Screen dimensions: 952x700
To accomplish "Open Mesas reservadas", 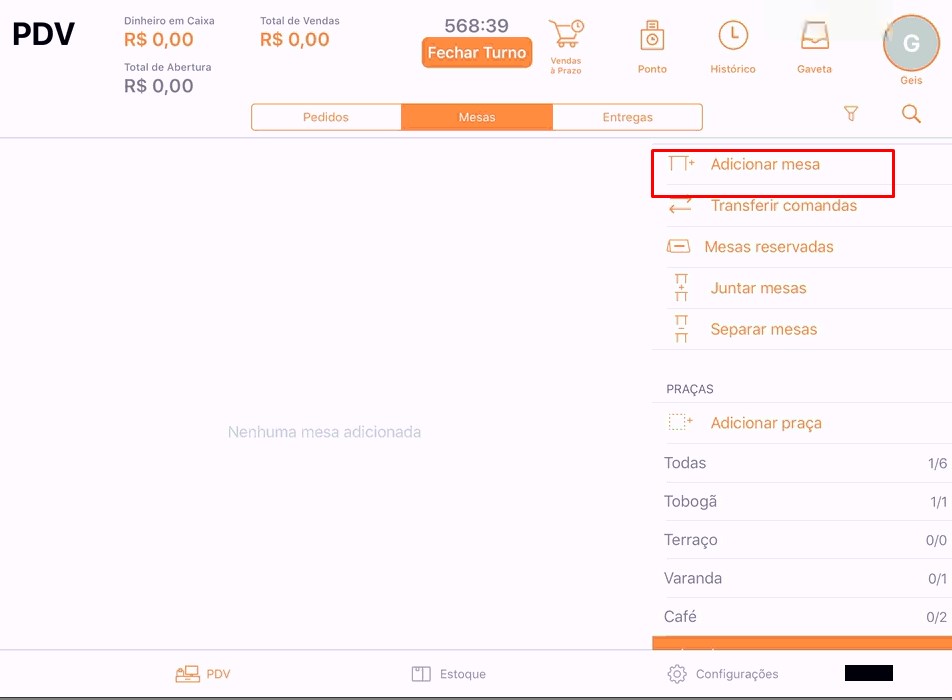I will [769, 246].
